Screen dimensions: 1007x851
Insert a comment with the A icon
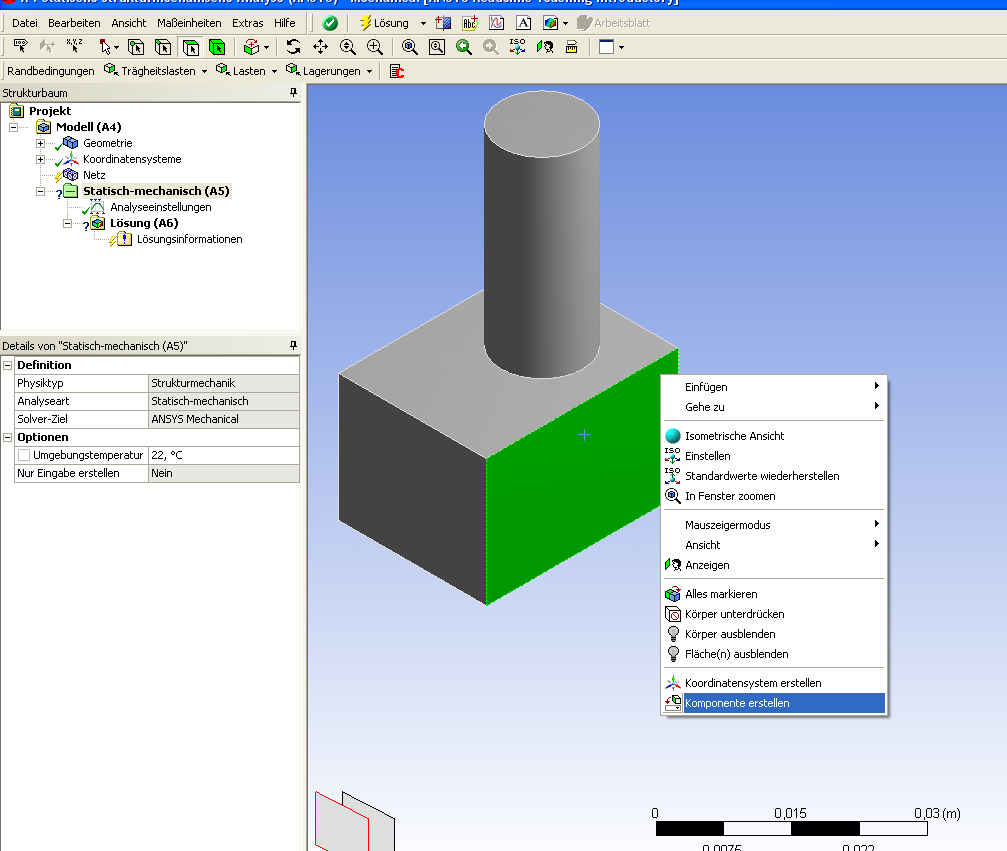[x=524, y=23]
